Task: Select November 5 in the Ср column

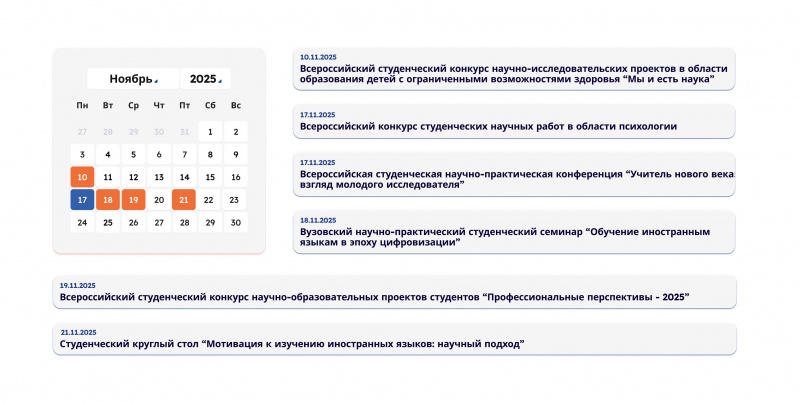Action: 133,154
